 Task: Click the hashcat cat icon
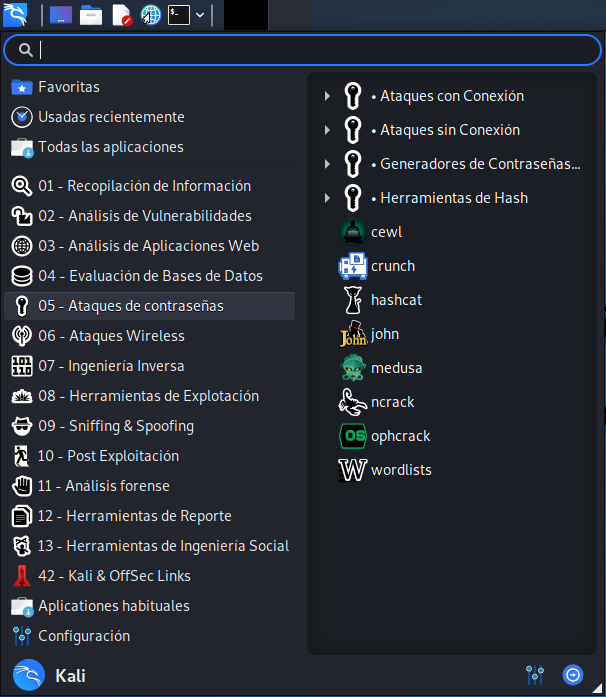point(353,300)
